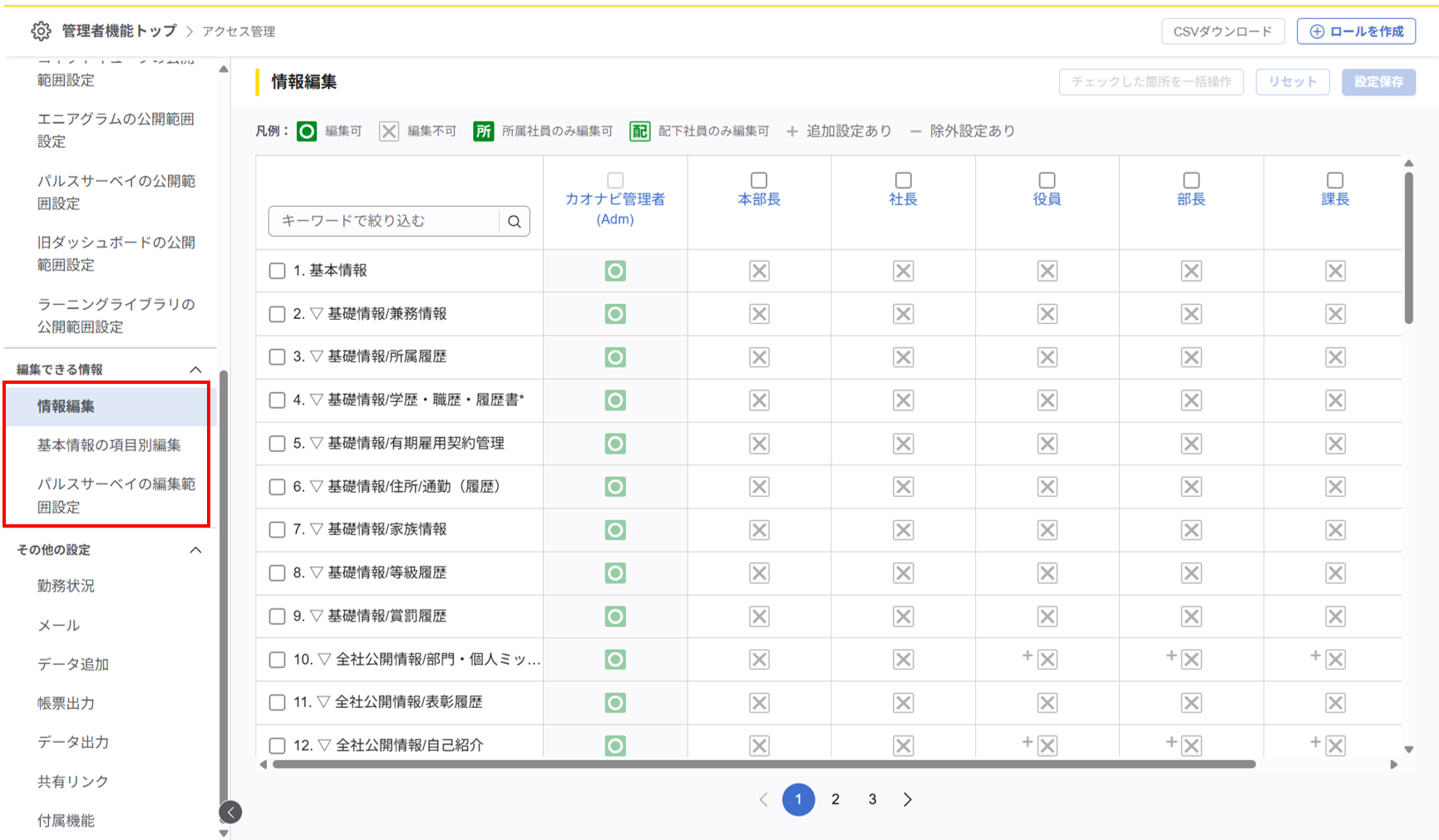Tick the 部長 column checkbox

(1191, 180)
